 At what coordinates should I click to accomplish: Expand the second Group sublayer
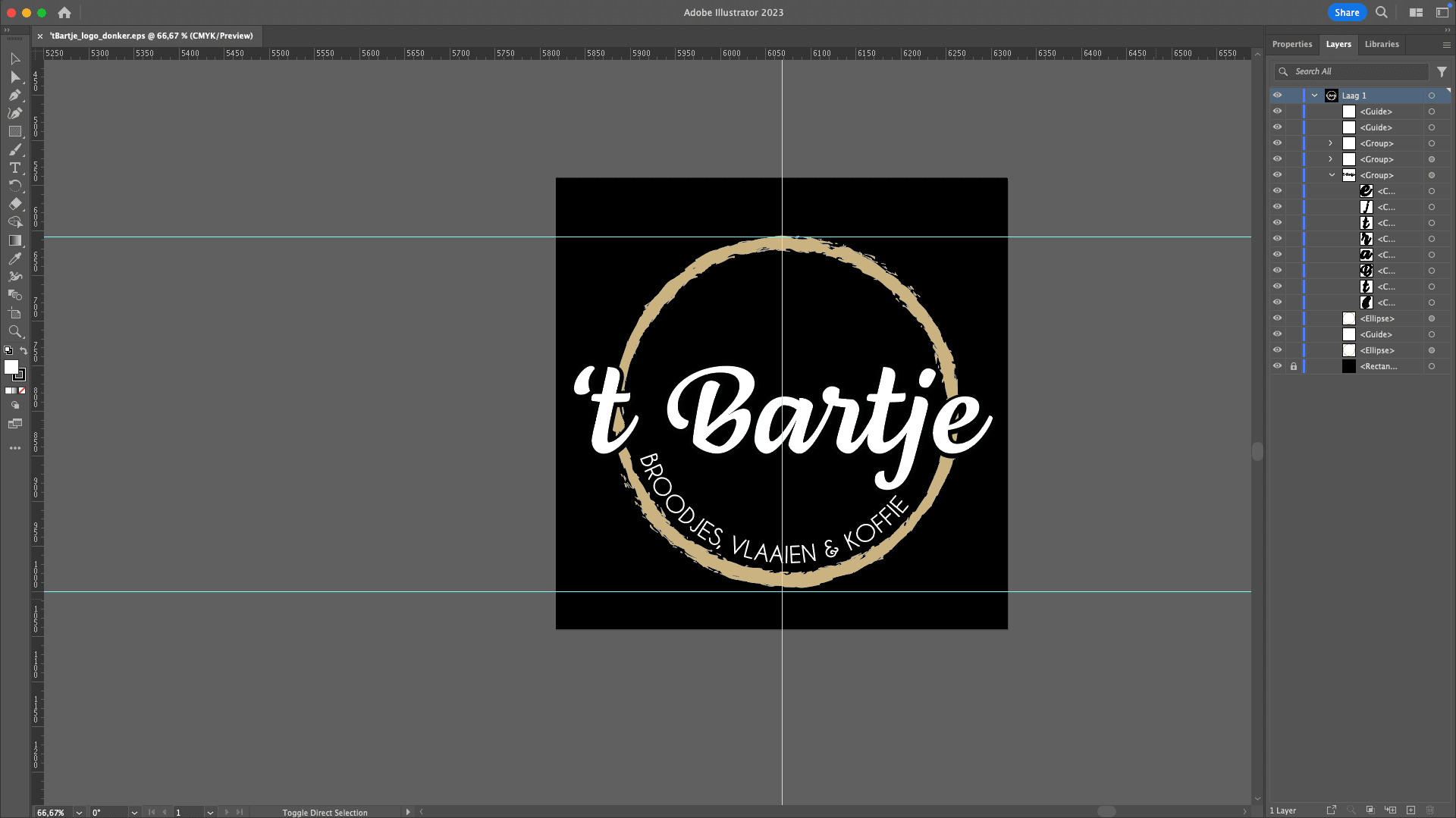[x=1331, y=159]
